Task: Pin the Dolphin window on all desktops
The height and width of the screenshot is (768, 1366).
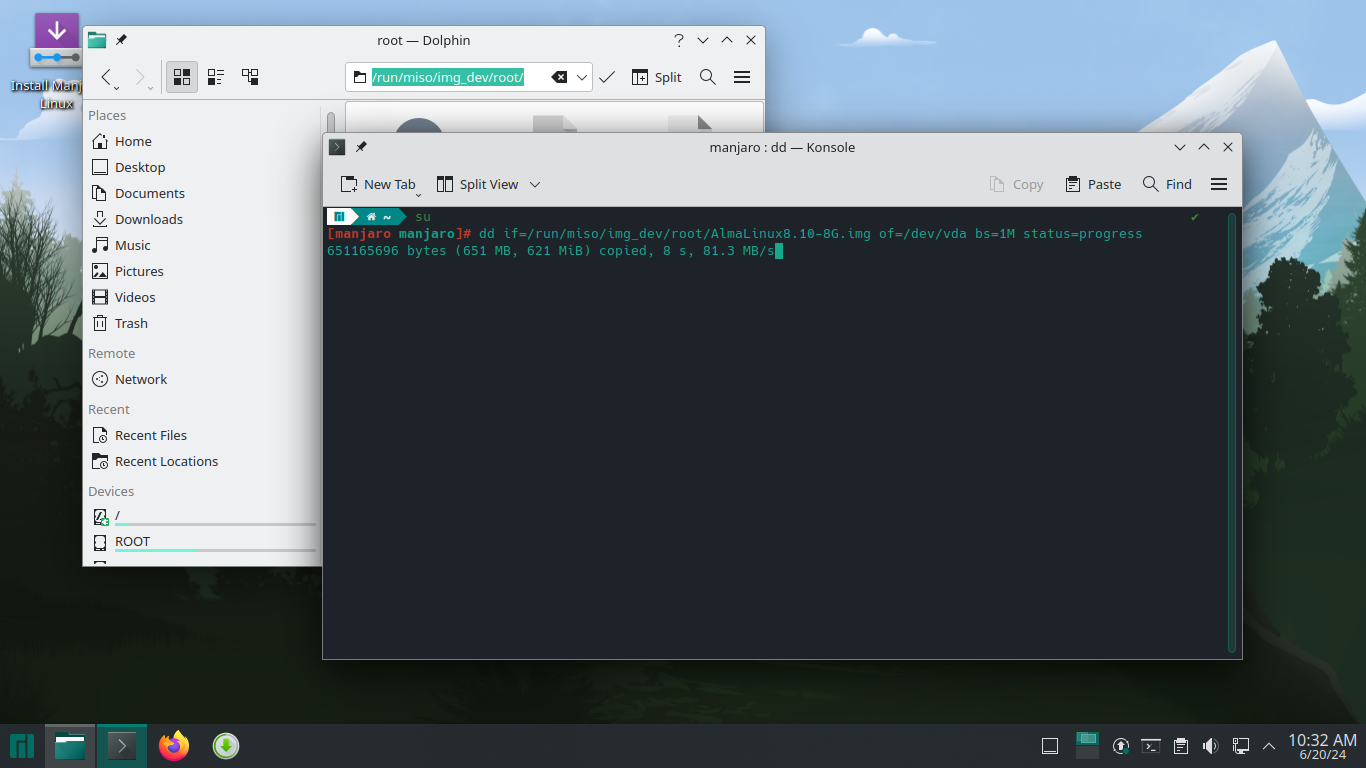Action: click(121, 40)
